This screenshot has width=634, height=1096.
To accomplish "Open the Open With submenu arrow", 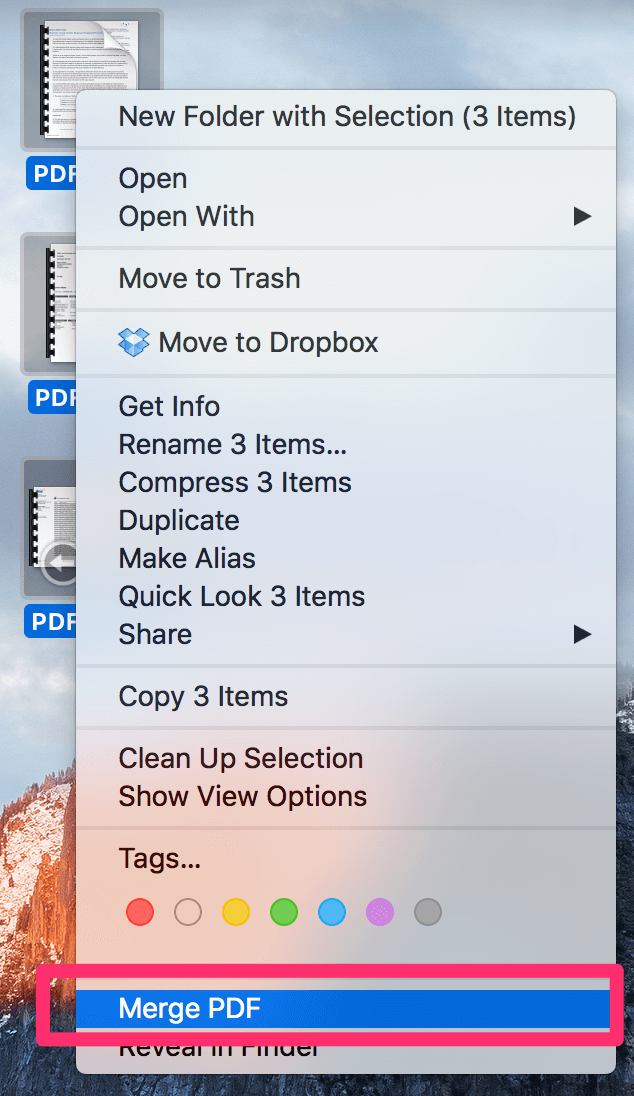I will [583, 216].
